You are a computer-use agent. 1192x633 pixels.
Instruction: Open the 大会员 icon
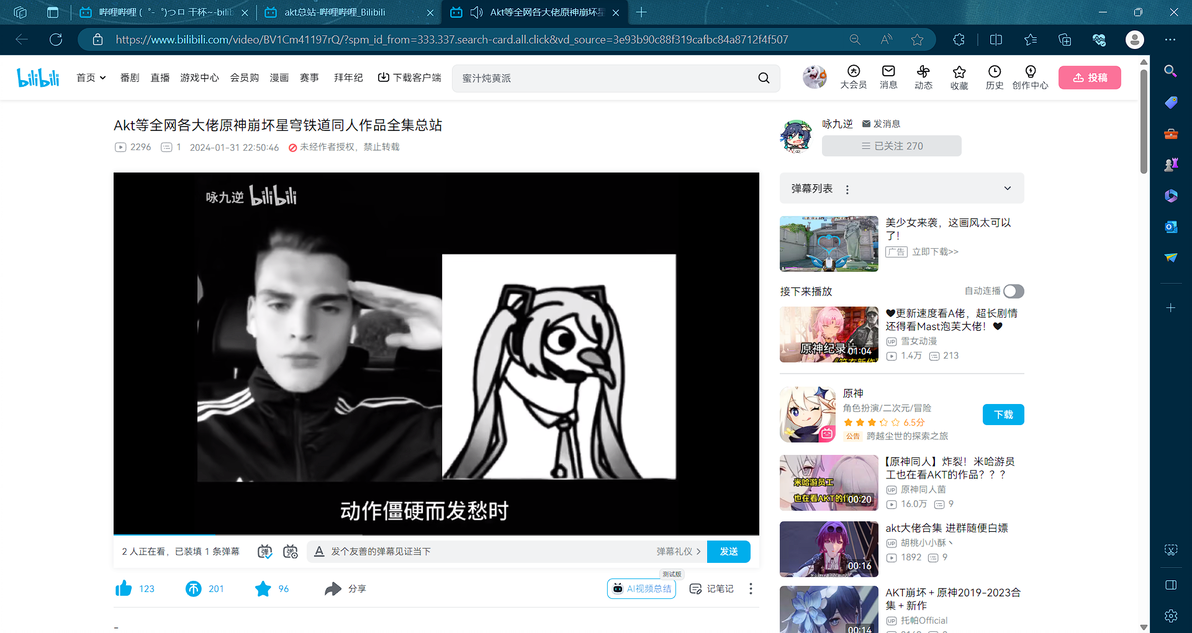click(x=854, y=77)
